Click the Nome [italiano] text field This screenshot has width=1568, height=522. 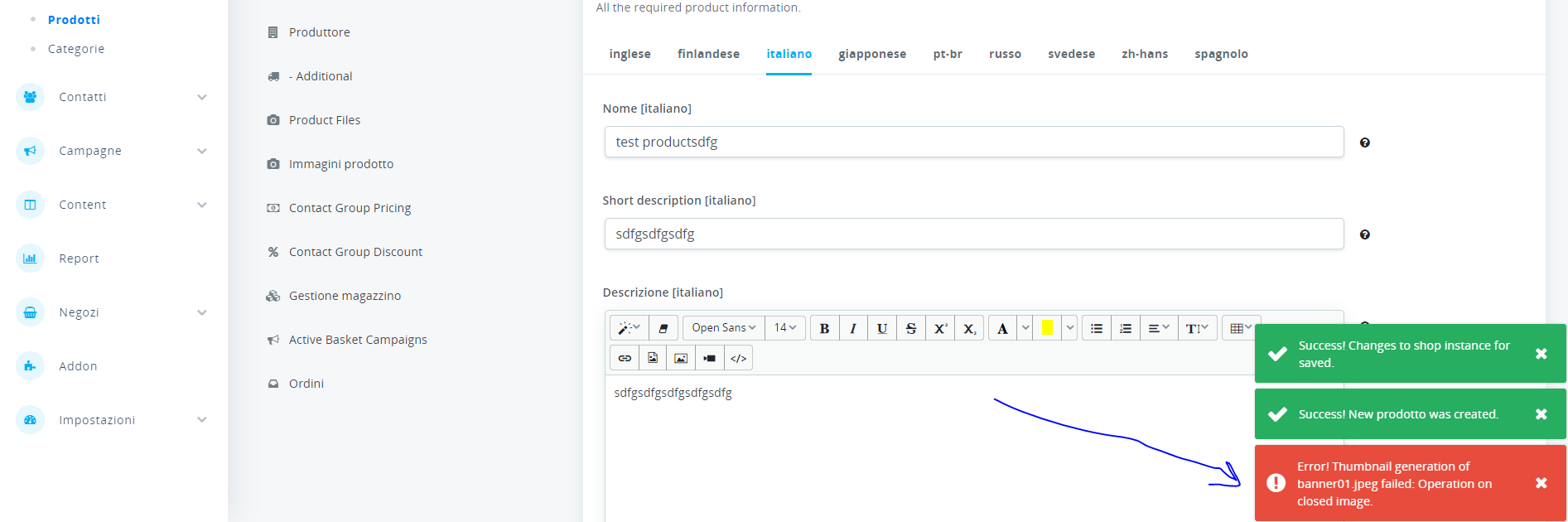pos(974,142)
